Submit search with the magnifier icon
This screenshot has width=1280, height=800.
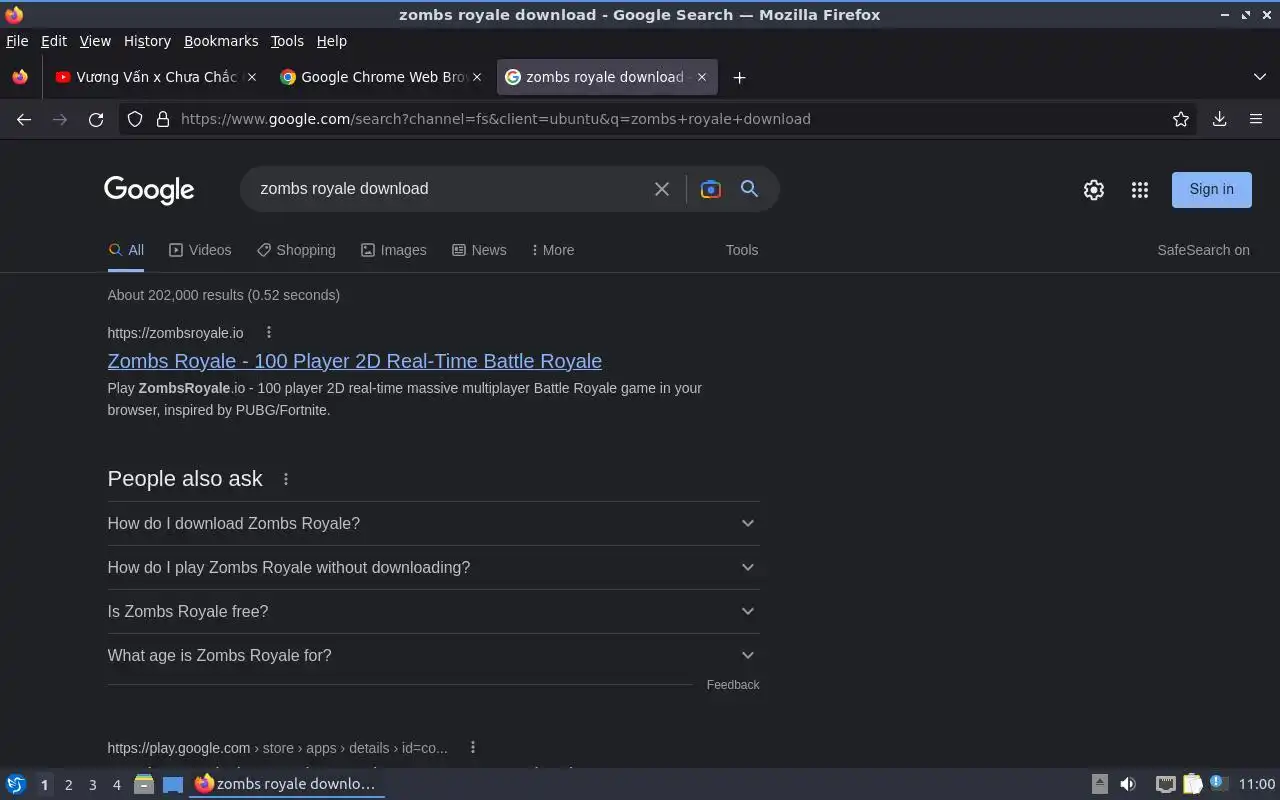click(749, 189)
